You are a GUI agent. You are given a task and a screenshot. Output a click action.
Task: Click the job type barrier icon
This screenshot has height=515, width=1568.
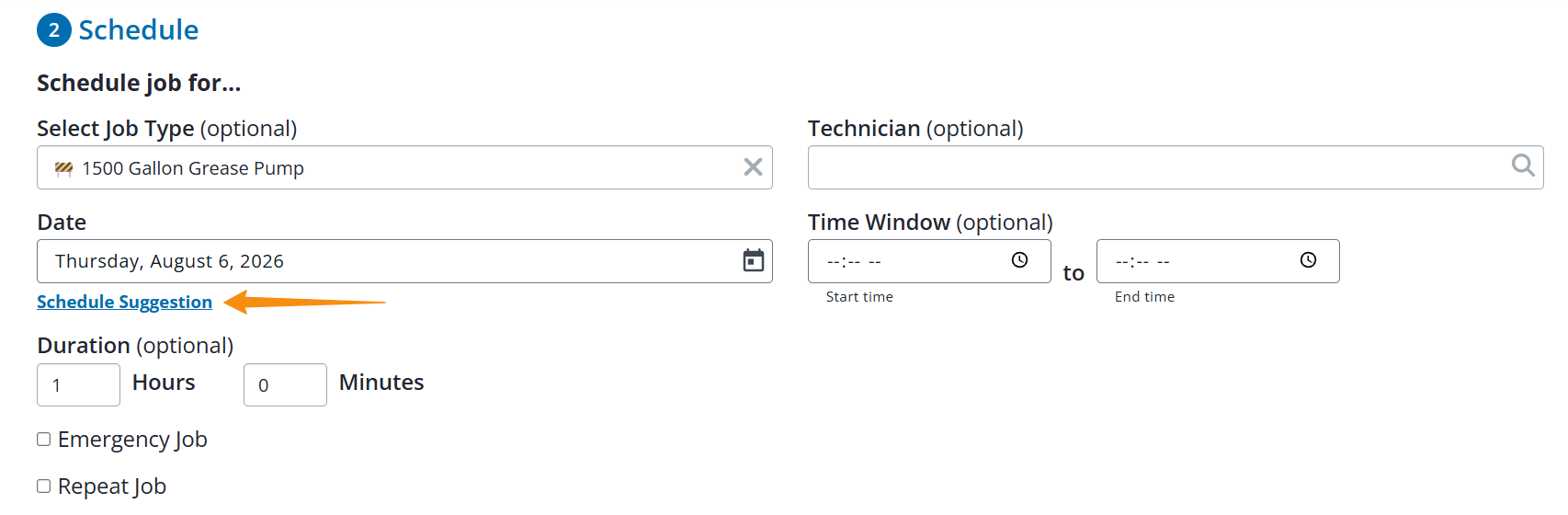[63, 168]
